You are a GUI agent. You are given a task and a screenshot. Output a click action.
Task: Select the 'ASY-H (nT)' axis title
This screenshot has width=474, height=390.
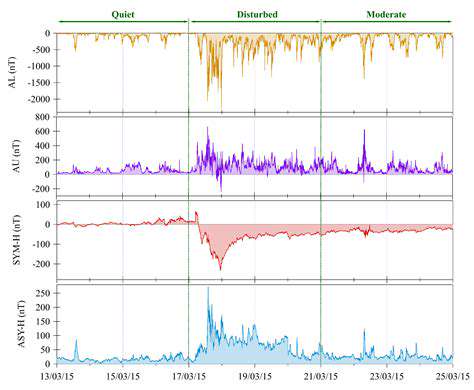pos(22,324)
